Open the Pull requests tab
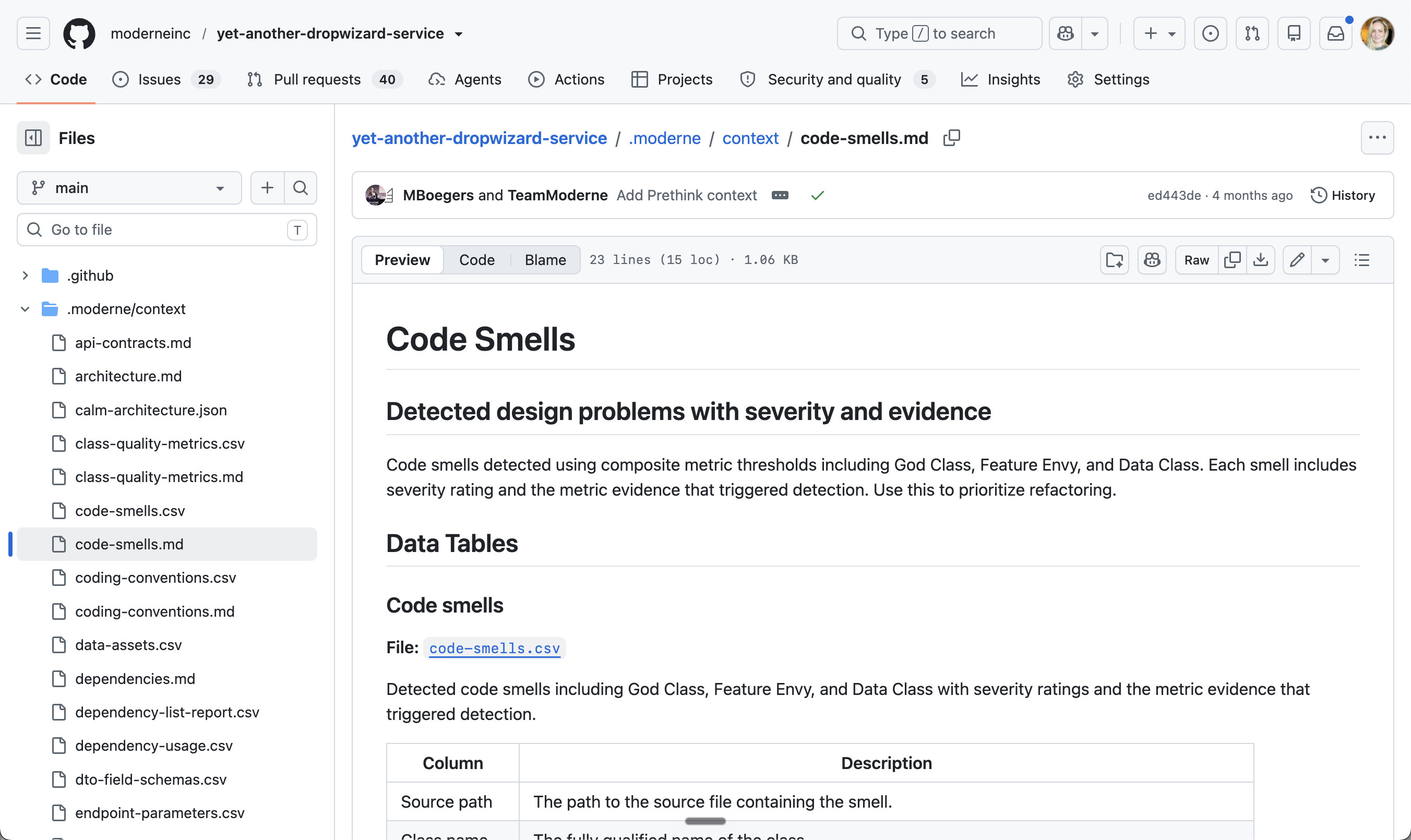 click(325, 79)
